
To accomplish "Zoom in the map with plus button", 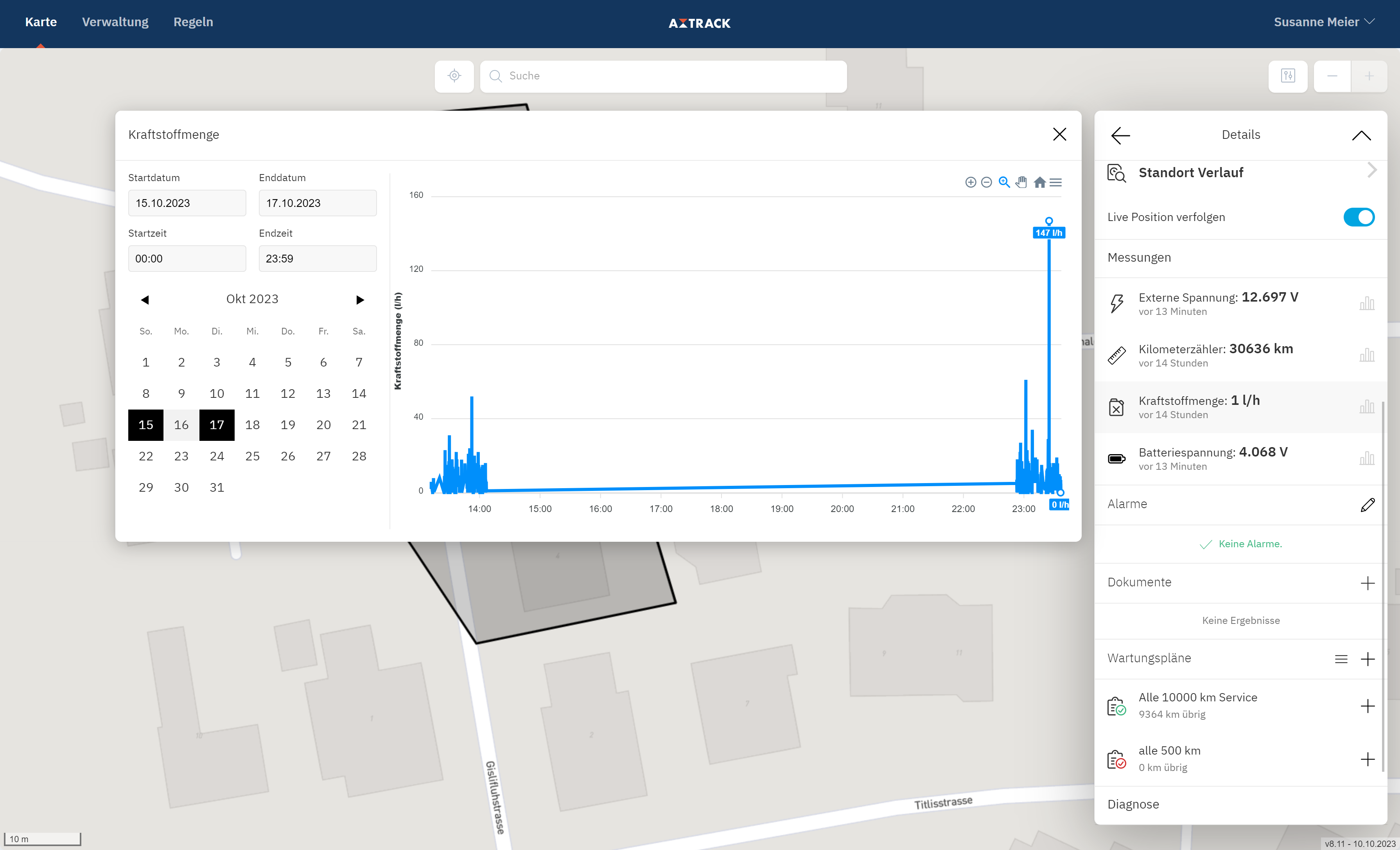I will (1369, 75).
